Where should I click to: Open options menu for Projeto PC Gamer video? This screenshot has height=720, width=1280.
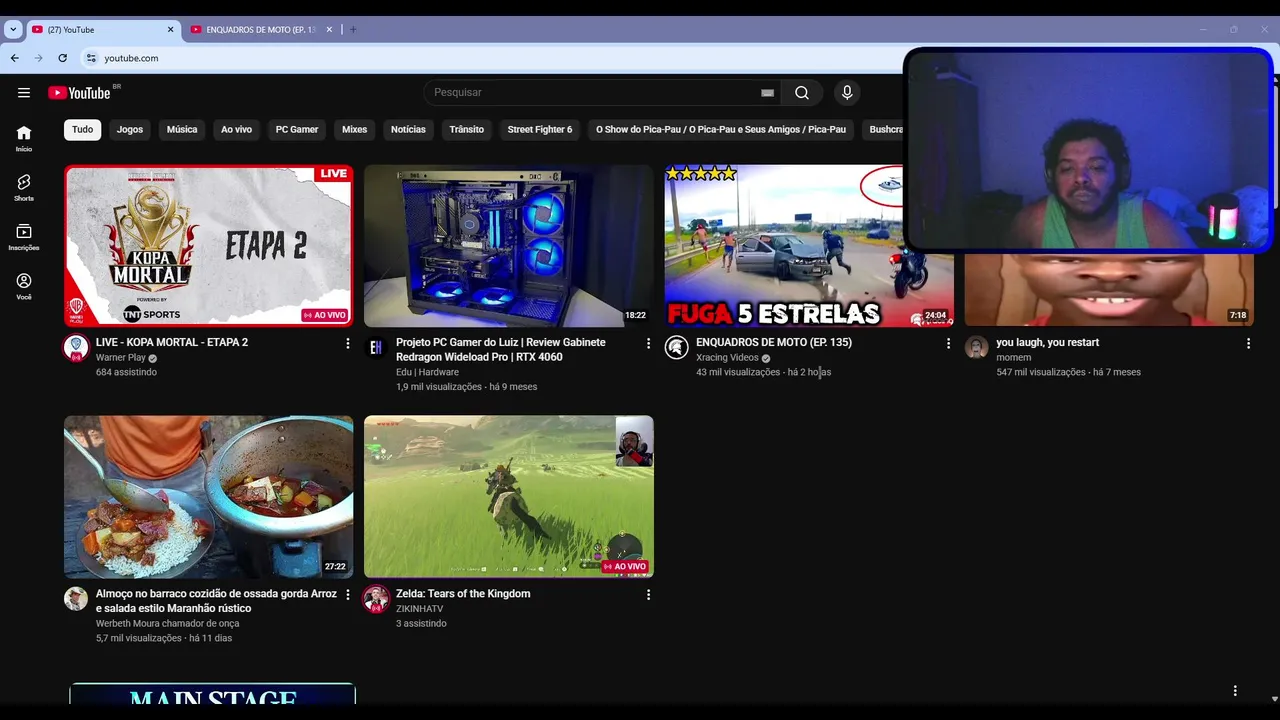(648, 343)
